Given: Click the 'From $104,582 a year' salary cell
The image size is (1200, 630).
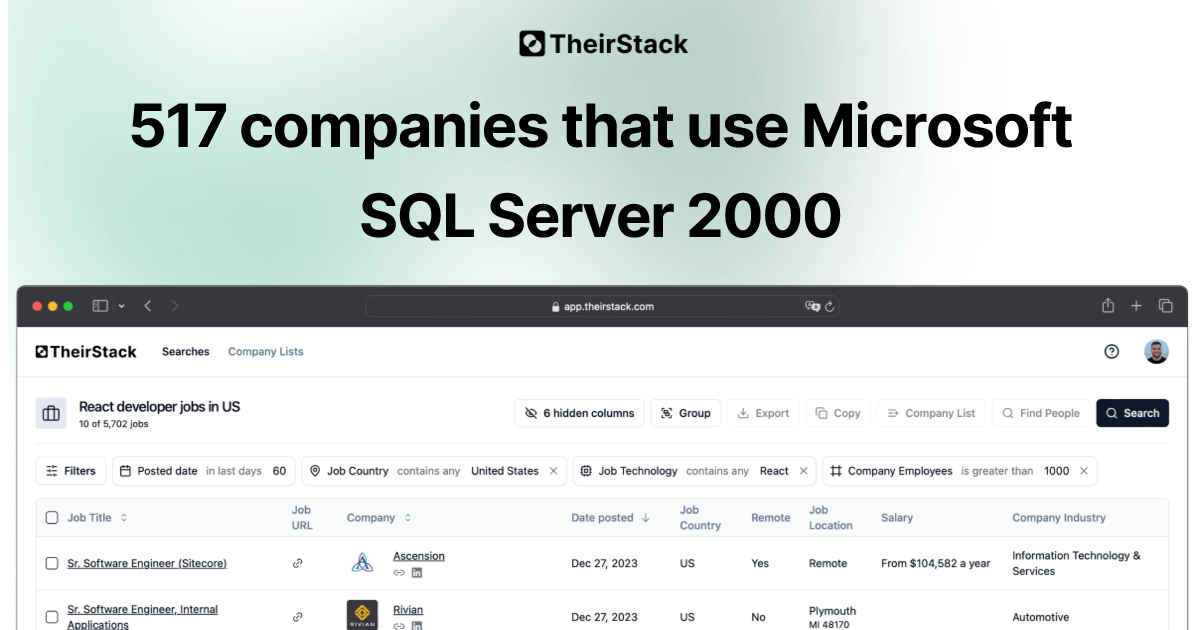Looking at the screenshot, I should click(x=936, y=564).
